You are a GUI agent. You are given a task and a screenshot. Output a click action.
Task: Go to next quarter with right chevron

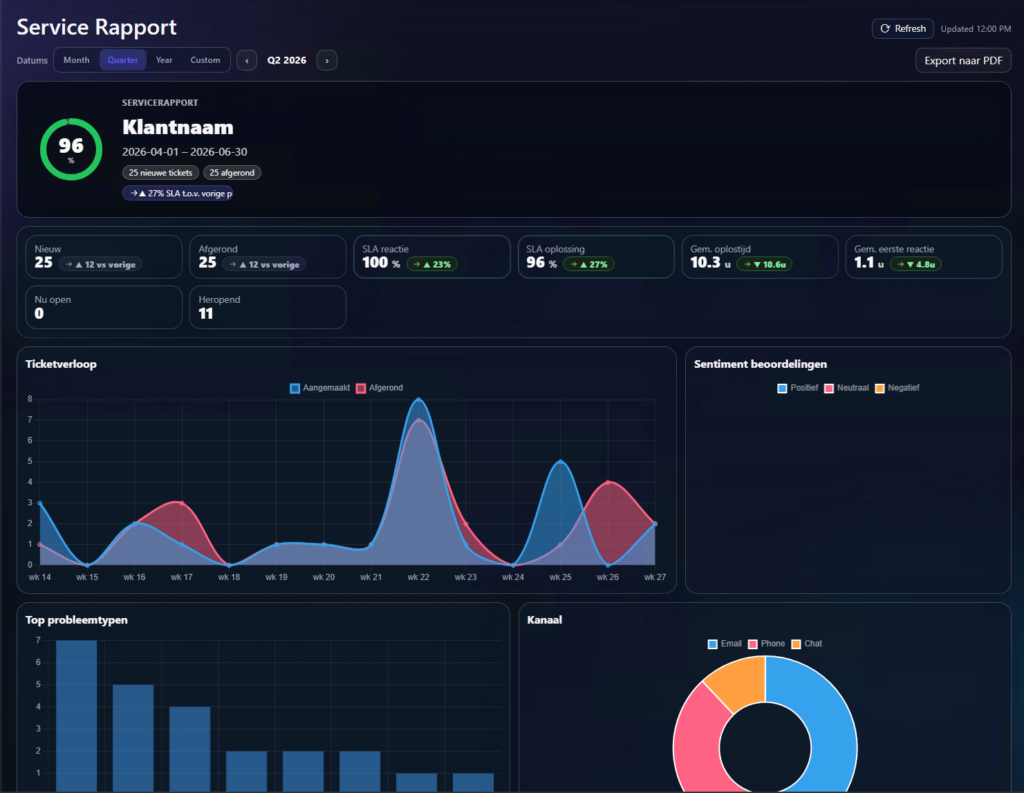[x=327, y=61]
